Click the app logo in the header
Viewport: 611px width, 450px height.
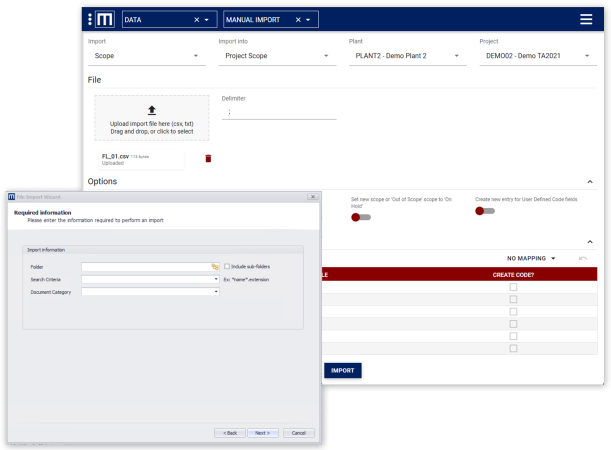click(105, 19)
